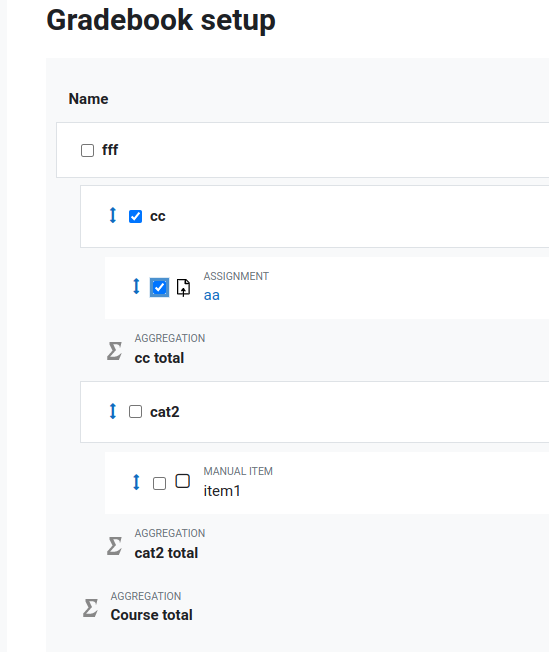
Task: Click the sigma icon for cc total
Action: tap(114, 351)
